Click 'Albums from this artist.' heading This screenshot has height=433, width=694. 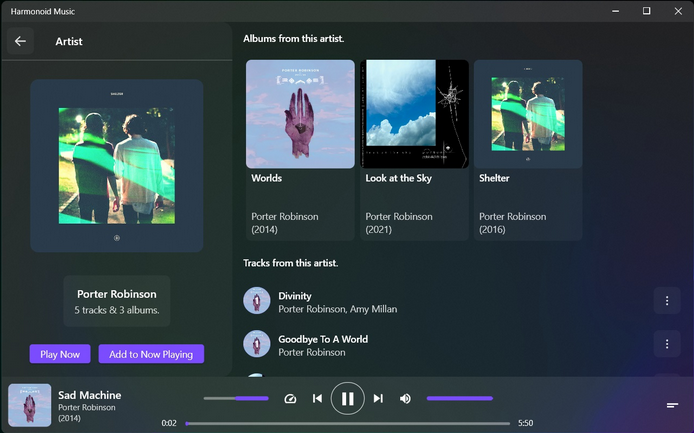pos(293,39)
